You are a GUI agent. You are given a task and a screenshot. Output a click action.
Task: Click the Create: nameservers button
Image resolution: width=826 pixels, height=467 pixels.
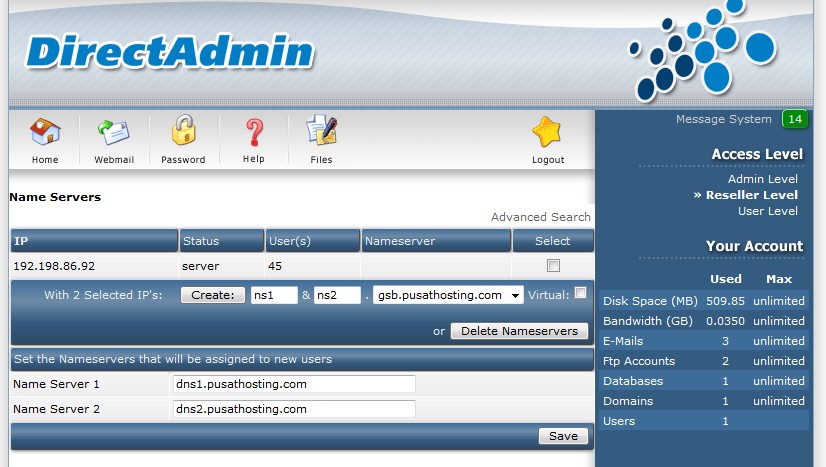(213, 295)
